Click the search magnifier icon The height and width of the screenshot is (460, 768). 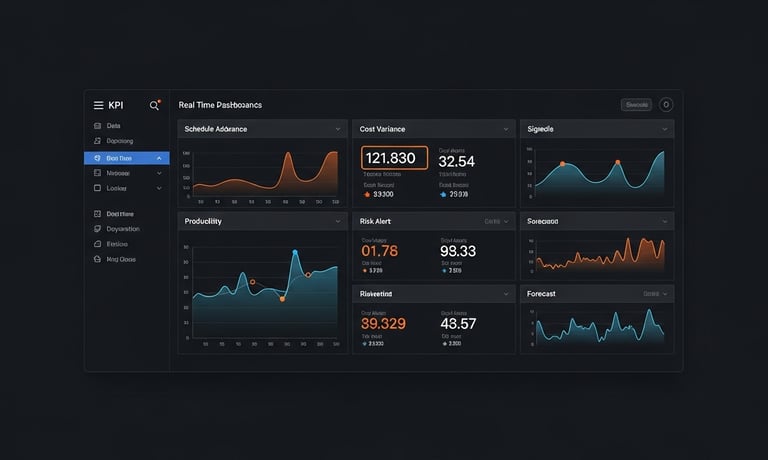point(154,105)
